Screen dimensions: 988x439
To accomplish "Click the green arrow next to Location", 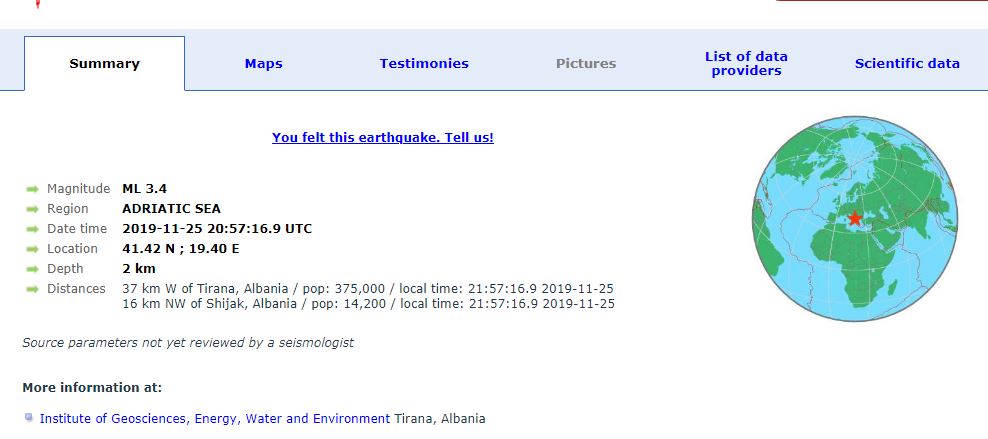I will tap(32, 249).
